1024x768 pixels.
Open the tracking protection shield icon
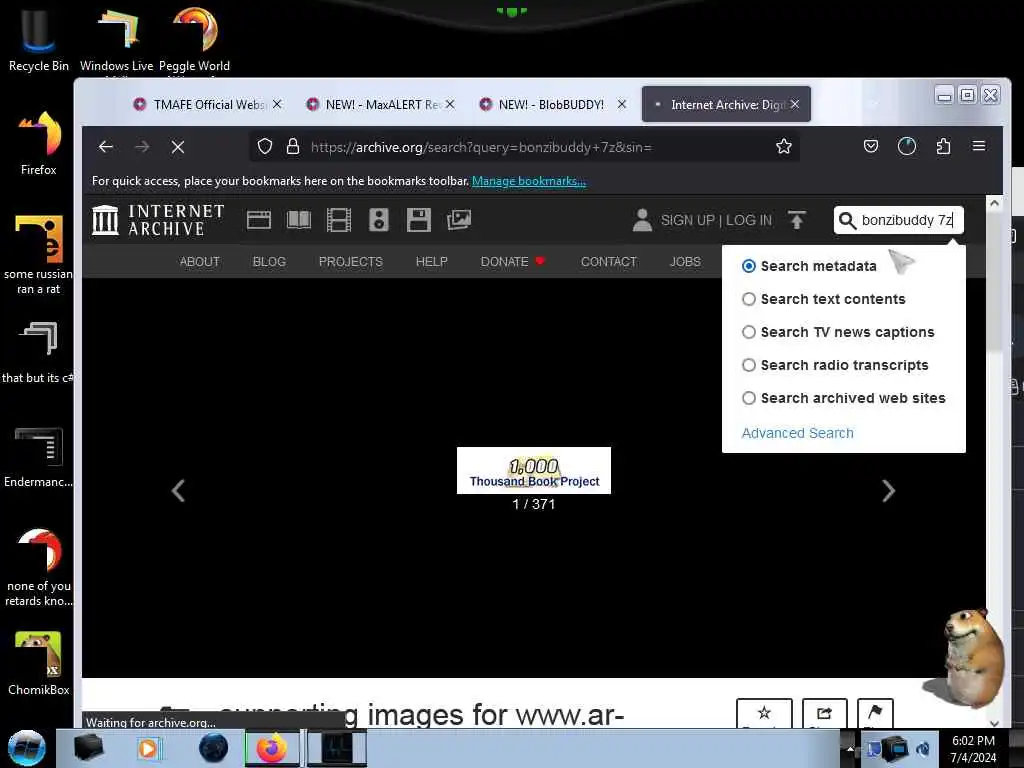[x=264, y=146]
